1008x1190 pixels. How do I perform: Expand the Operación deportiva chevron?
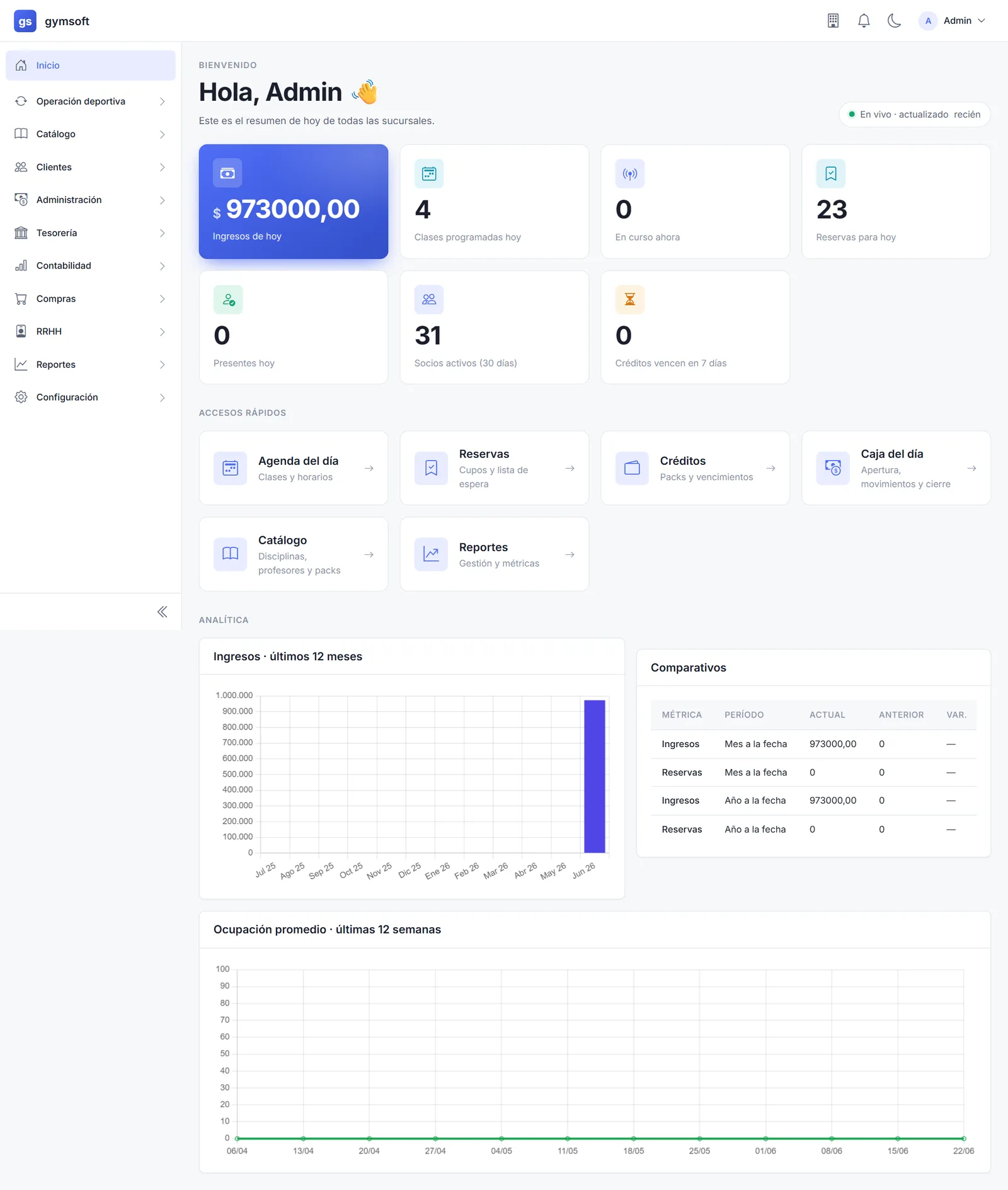pyautogui.click(x=162, y=101)
